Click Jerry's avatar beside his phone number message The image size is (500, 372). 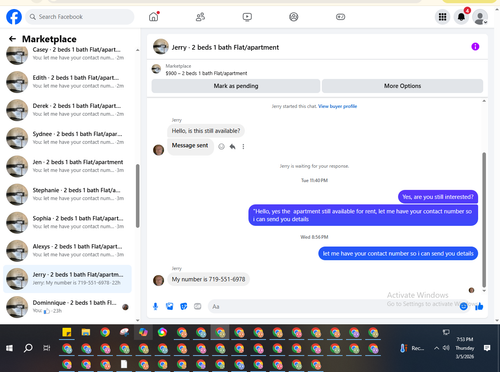[x=159, y=280]
